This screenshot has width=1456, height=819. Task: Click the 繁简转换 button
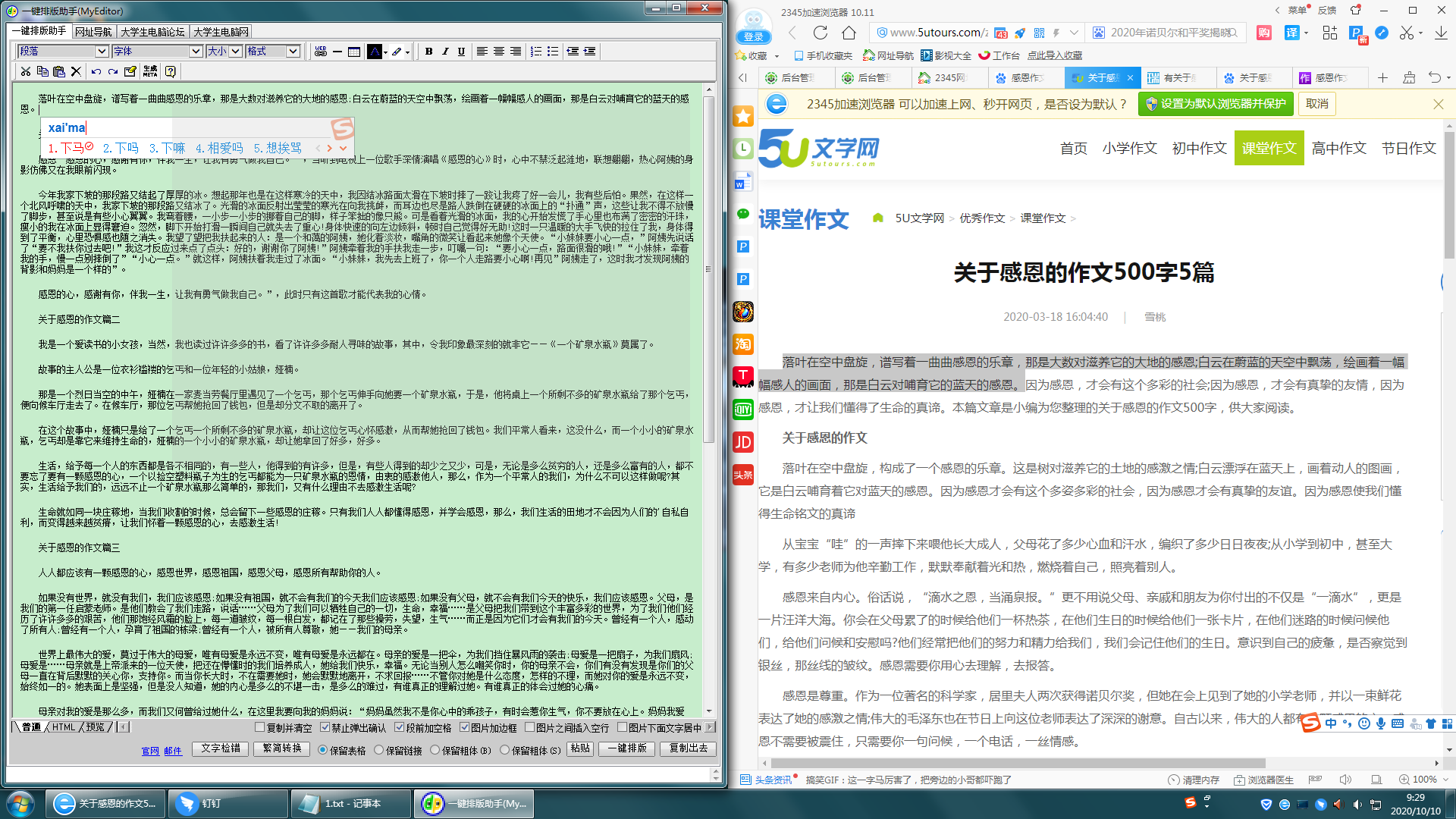[281, 748]
